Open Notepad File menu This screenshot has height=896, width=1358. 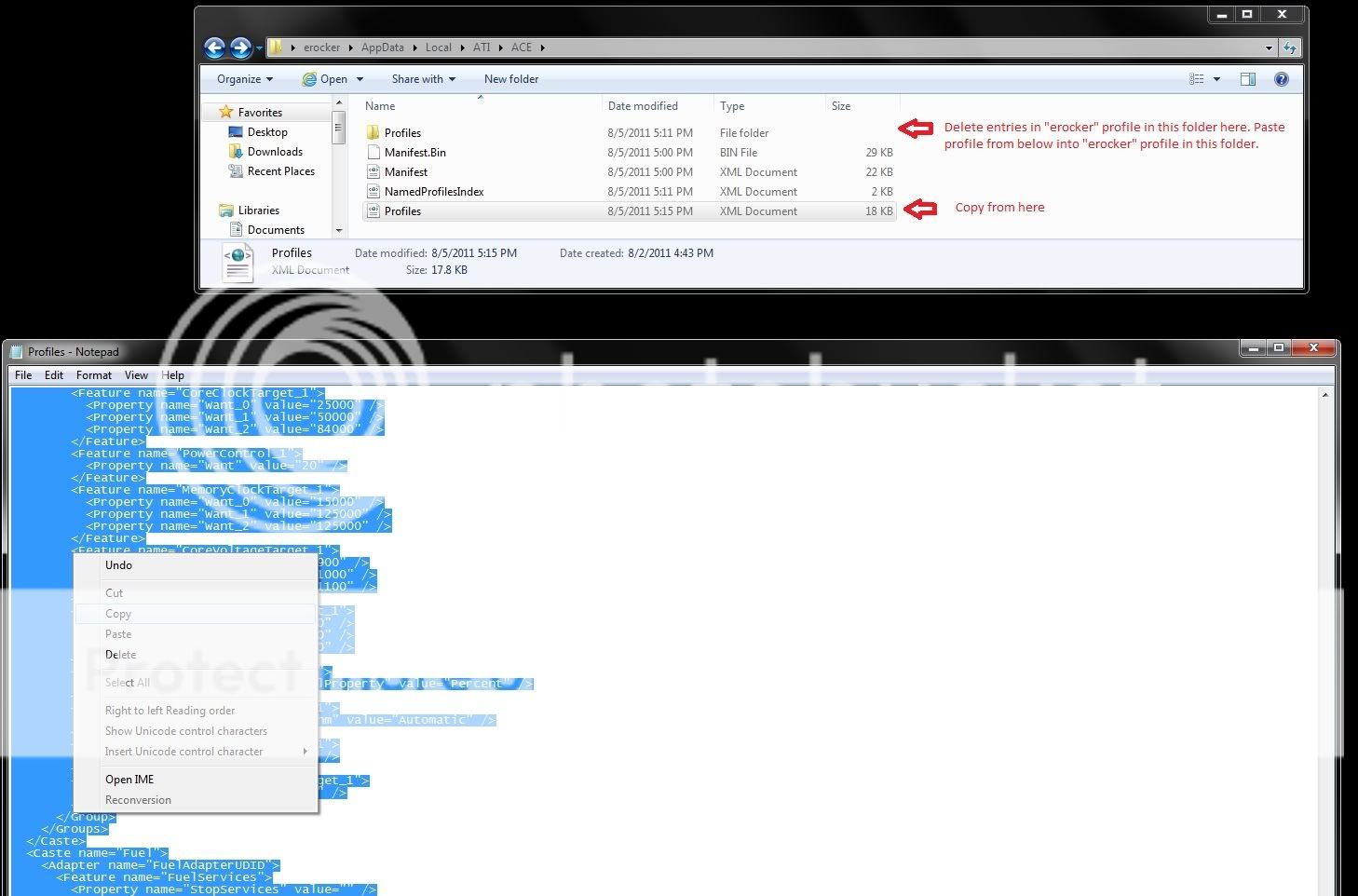23,375
